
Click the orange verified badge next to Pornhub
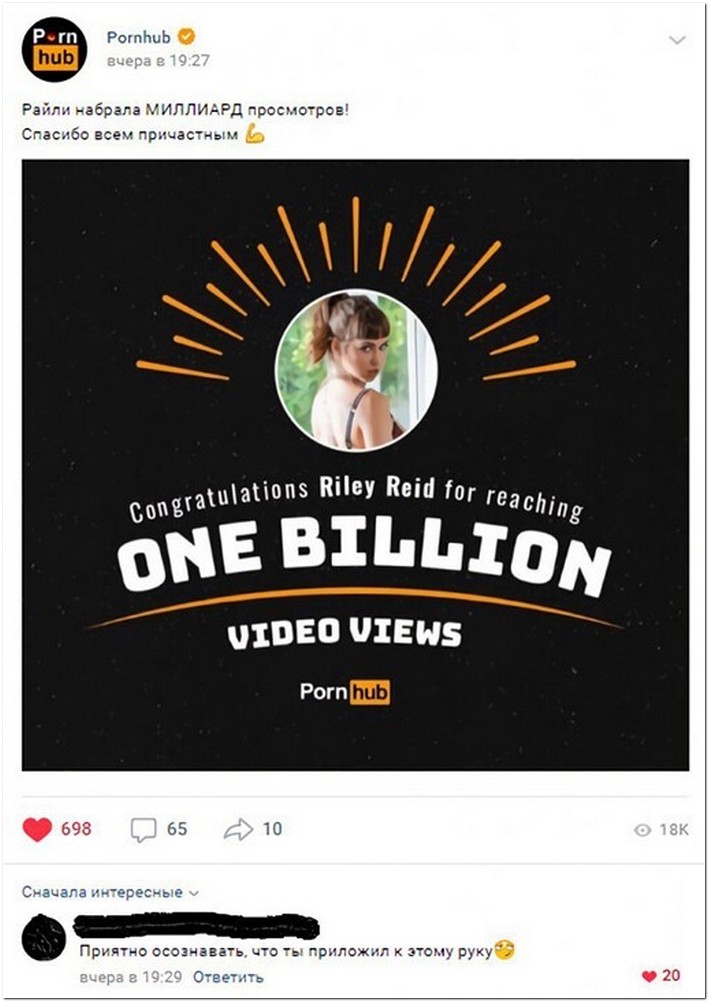(186, 37)
